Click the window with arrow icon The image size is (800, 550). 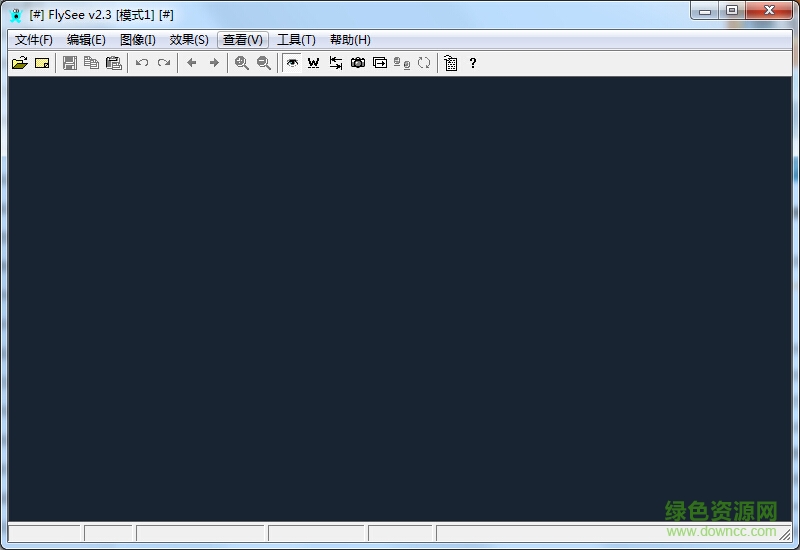pyautogui.click(x=380, y=63)
